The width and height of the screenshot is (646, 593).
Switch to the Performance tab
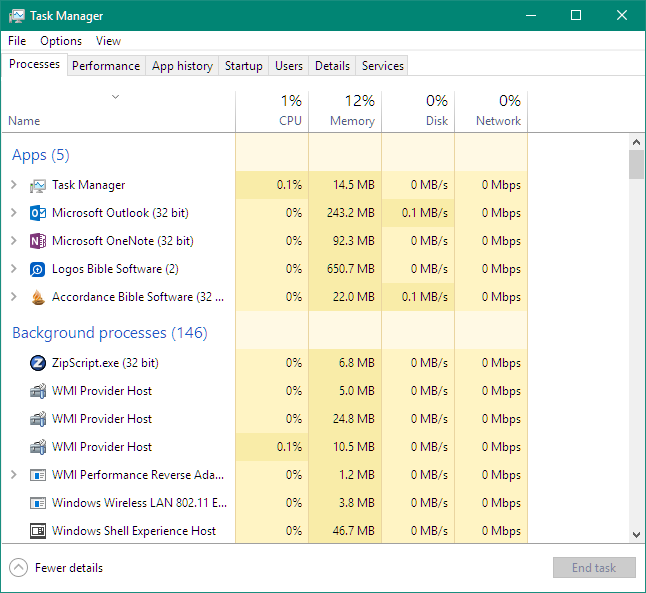tap(106, 66)
